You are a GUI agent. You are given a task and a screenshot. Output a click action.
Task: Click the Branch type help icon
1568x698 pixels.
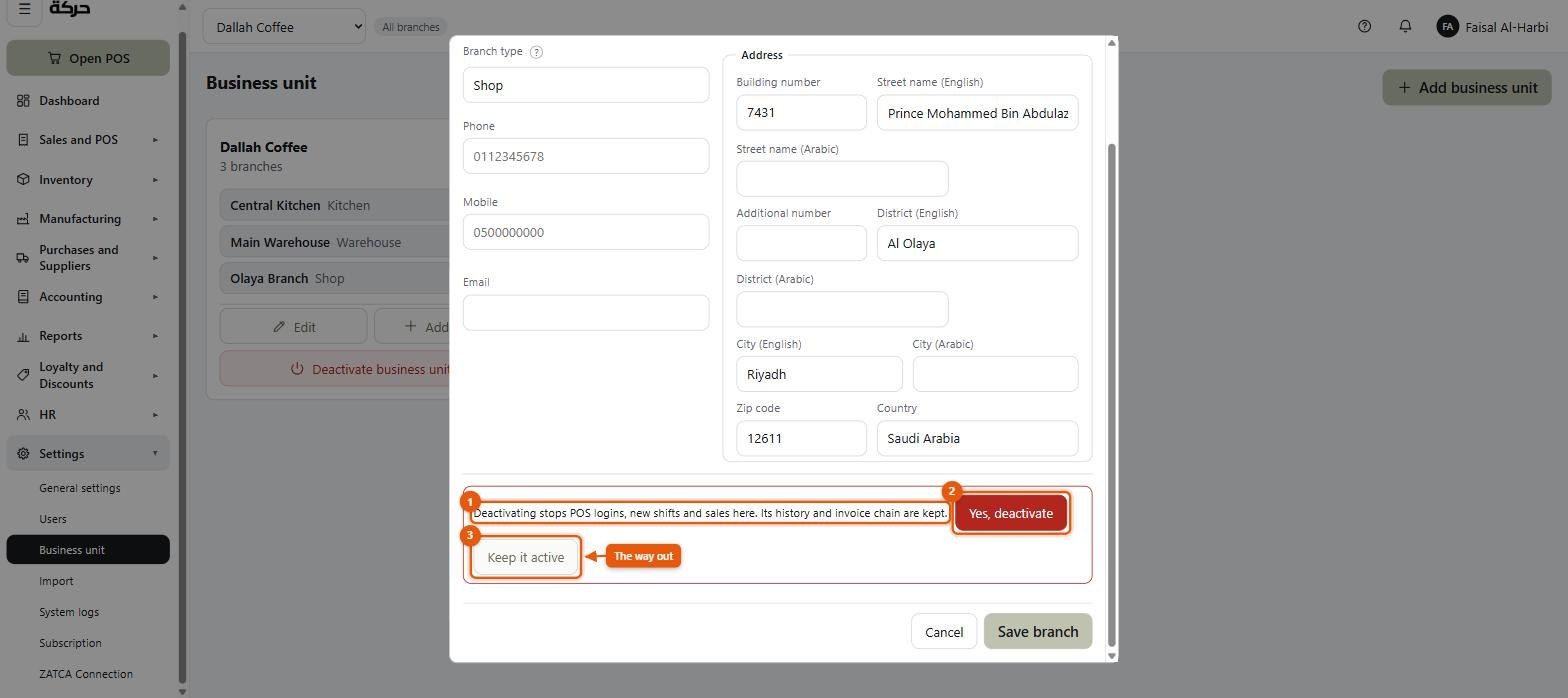tap(536, 52)
